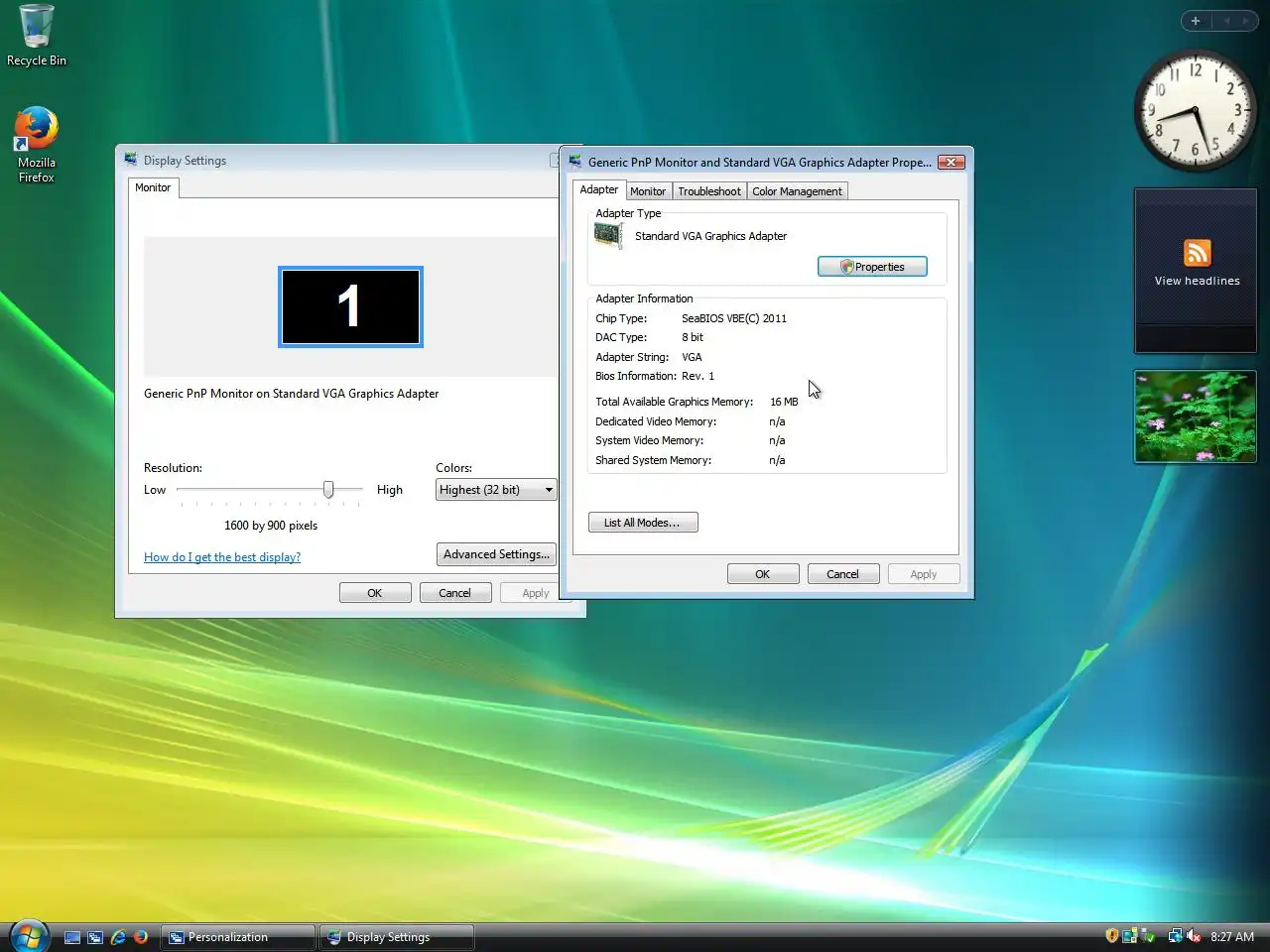This screenshot has height=952, width=1270.
Task: Click the sidebar next-page arrow
Action: (x=1245, y=21)
